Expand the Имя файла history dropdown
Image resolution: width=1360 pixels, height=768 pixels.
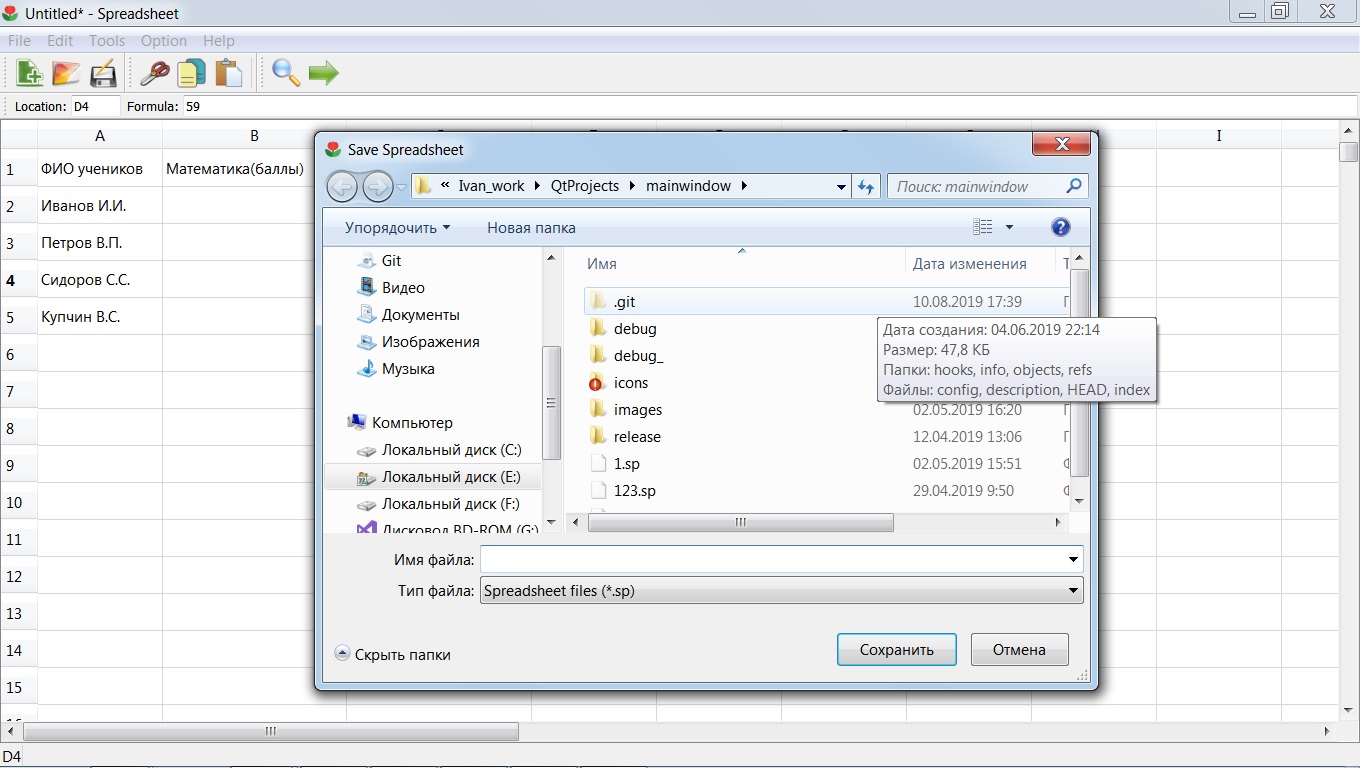coord(1073,559)
